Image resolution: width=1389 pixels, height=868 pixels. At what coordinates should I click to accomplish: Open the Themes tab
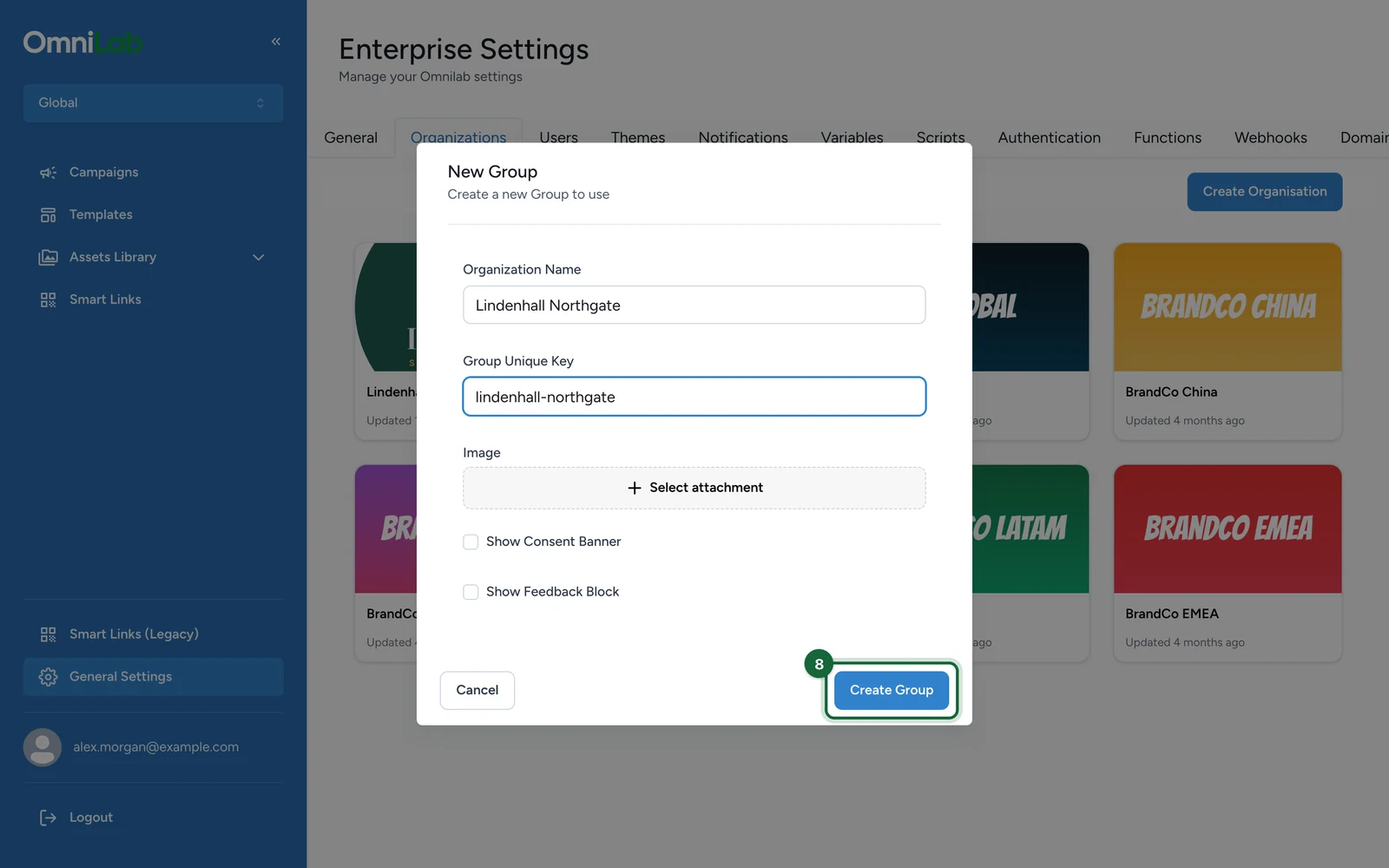coord(638,137)
